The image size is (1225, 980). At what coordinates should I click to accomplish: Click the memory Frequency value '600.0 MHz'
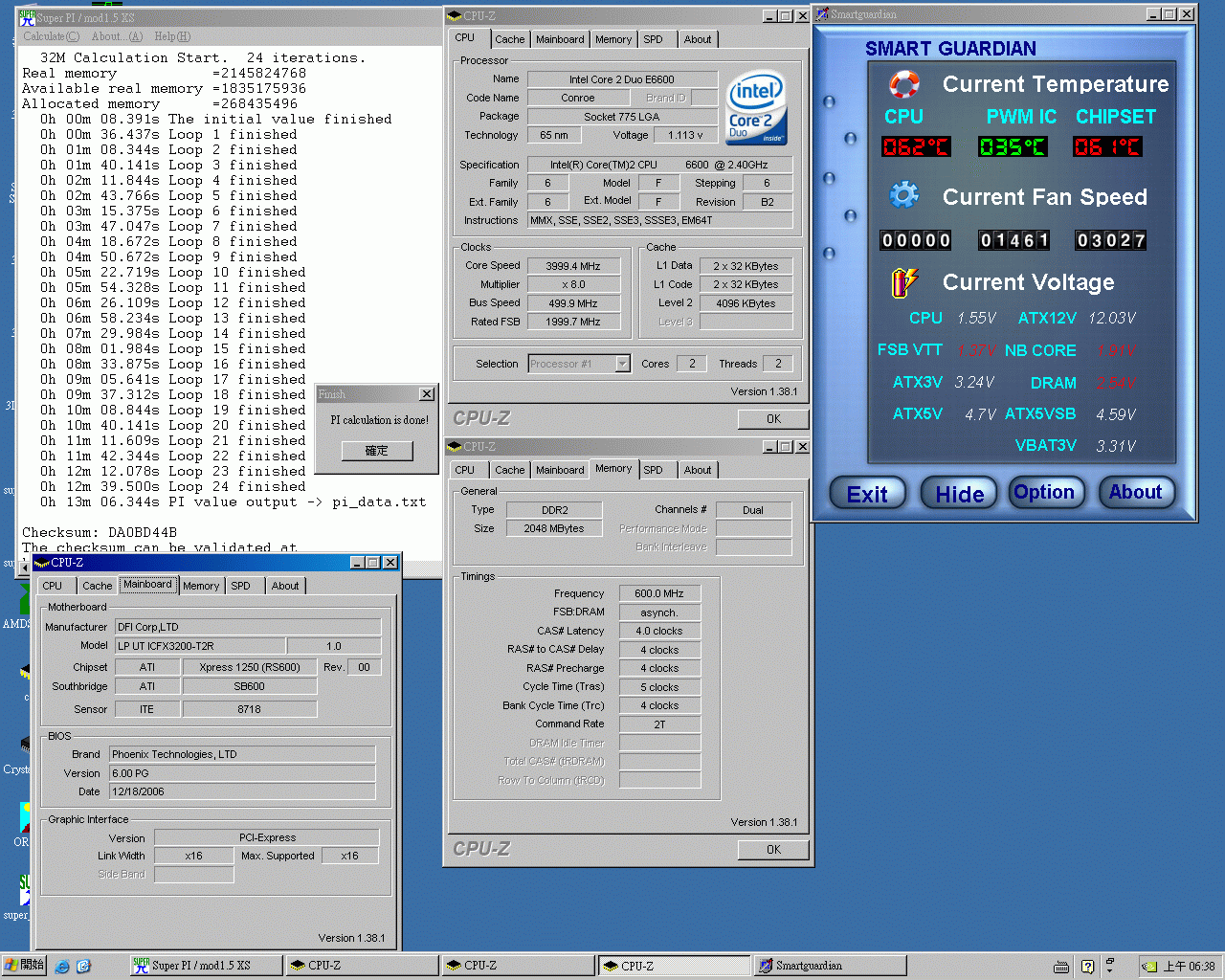click(659, 593)
